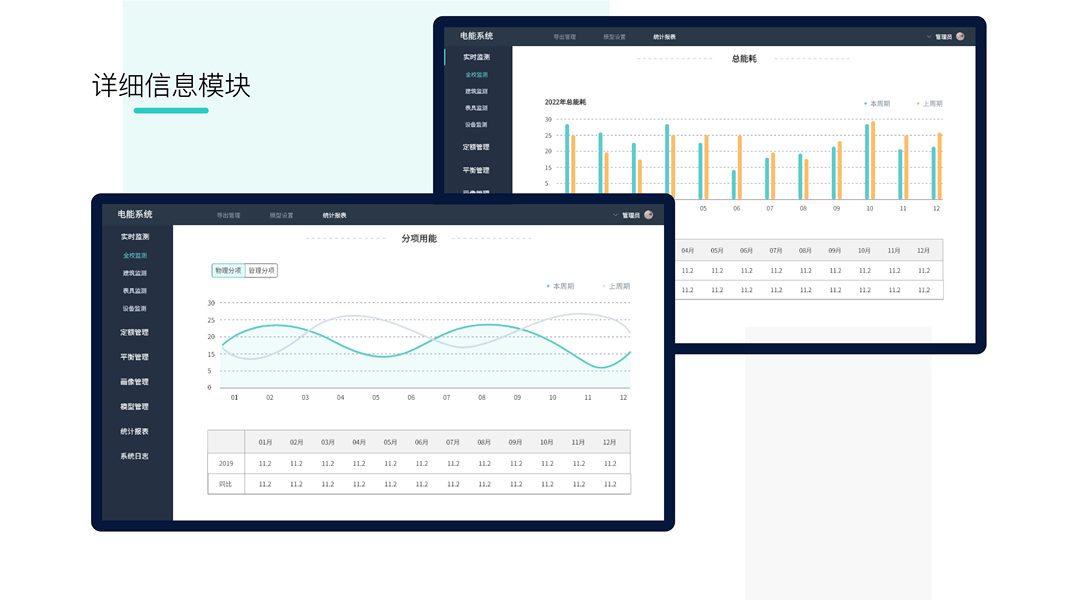
Task: Open 定额管理 in 总能耗 window sidebar
Action: point(476,147)
